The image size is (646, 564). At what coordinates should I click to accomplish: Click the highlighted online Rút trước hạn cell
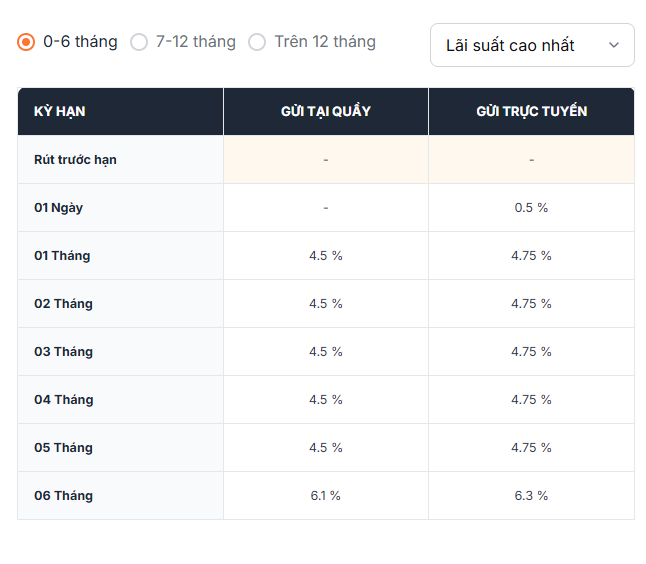click(x=531, y=159)
